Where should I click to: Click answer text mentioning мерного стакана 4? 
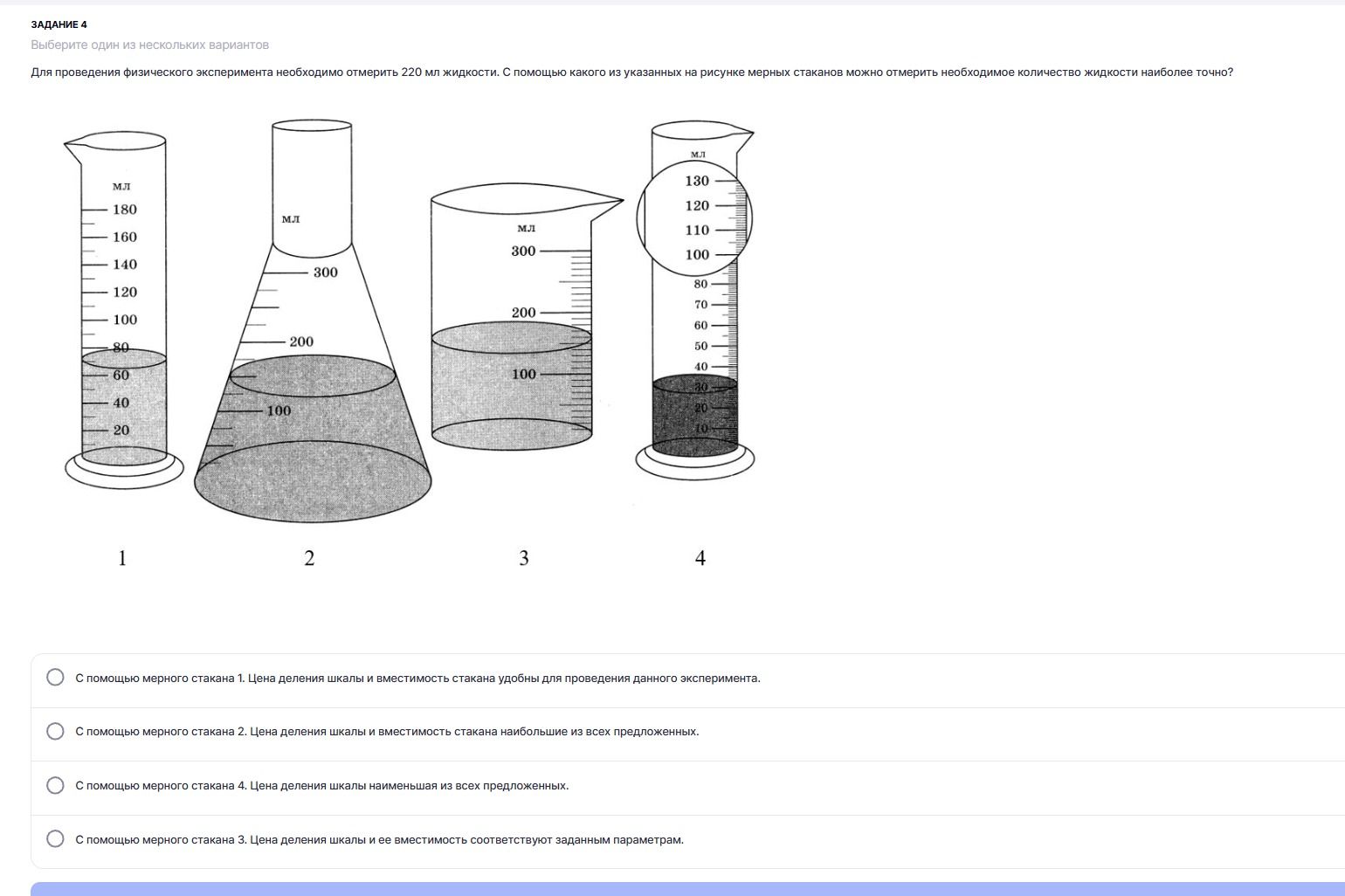point(321,786)
